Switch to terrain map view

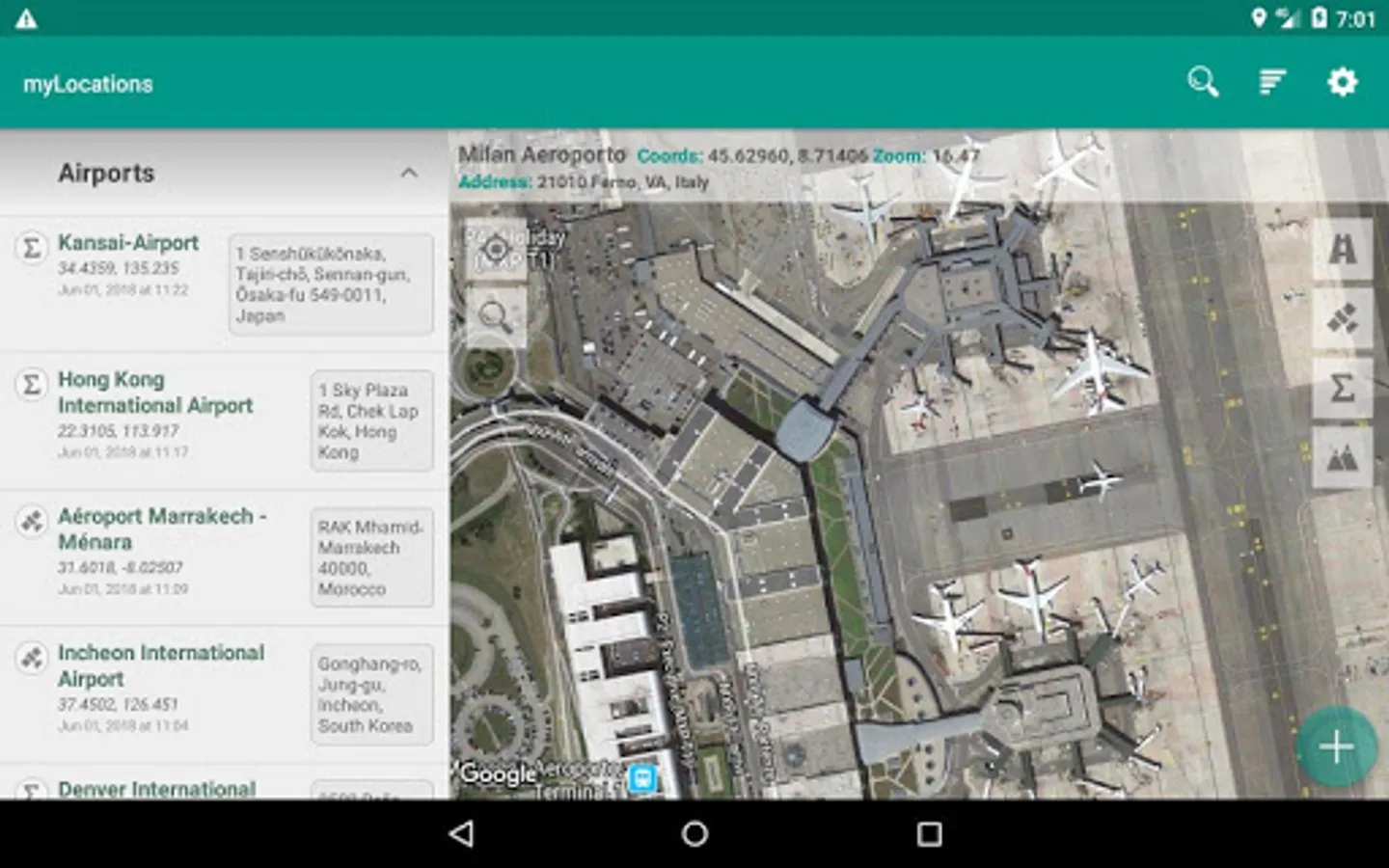(1342, 457)
